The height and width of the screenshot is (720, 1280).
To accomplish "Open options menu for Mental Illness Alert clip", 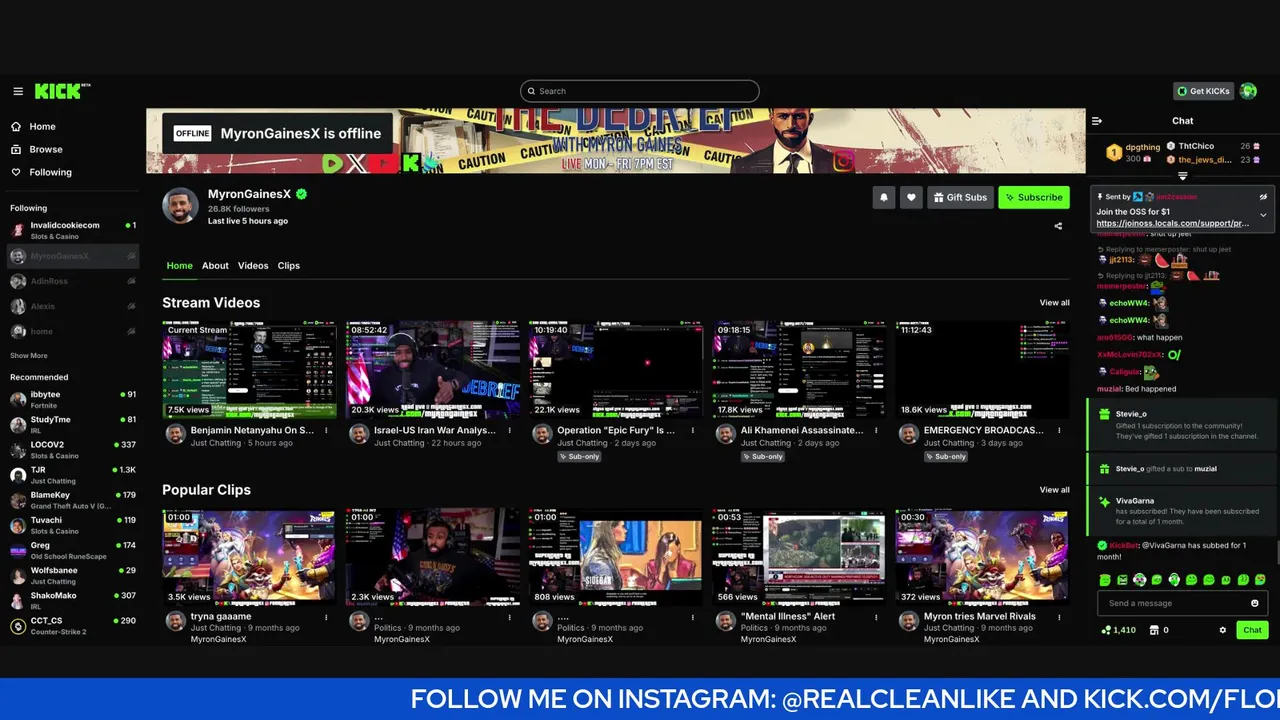I will [x=875, y=617].
